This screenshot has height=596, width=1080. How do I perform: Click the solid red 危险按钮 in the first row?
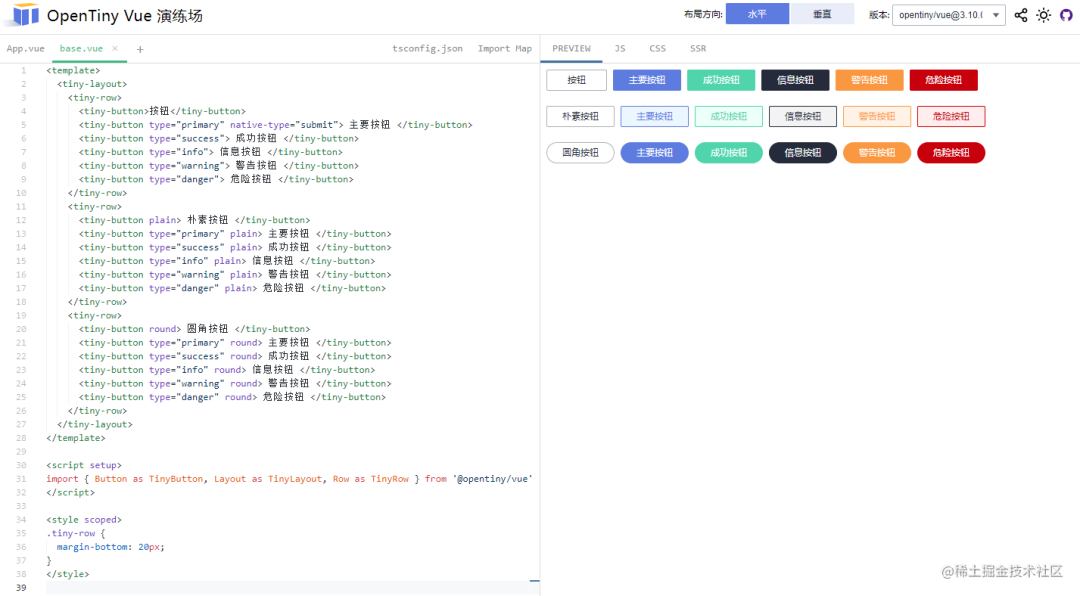[944, 80]
